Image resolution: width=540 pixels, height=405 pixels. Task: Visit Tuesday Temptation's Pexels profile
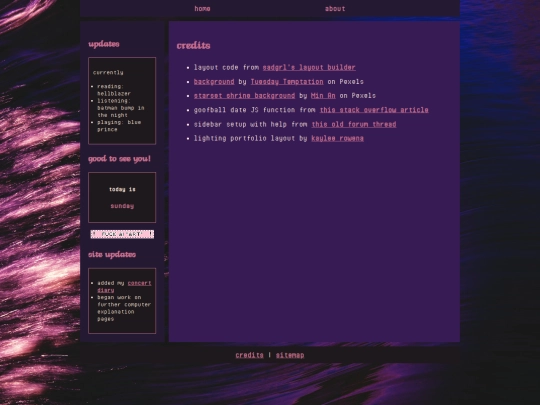tap(287, 82)
